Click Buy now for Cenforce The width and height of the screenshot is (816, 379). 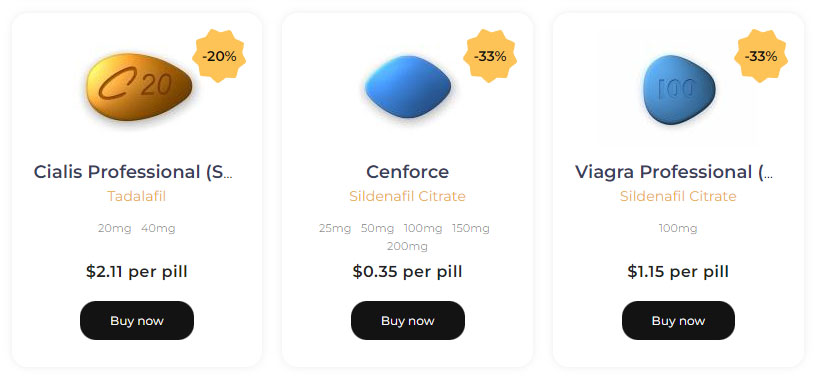tap(407, 321)
